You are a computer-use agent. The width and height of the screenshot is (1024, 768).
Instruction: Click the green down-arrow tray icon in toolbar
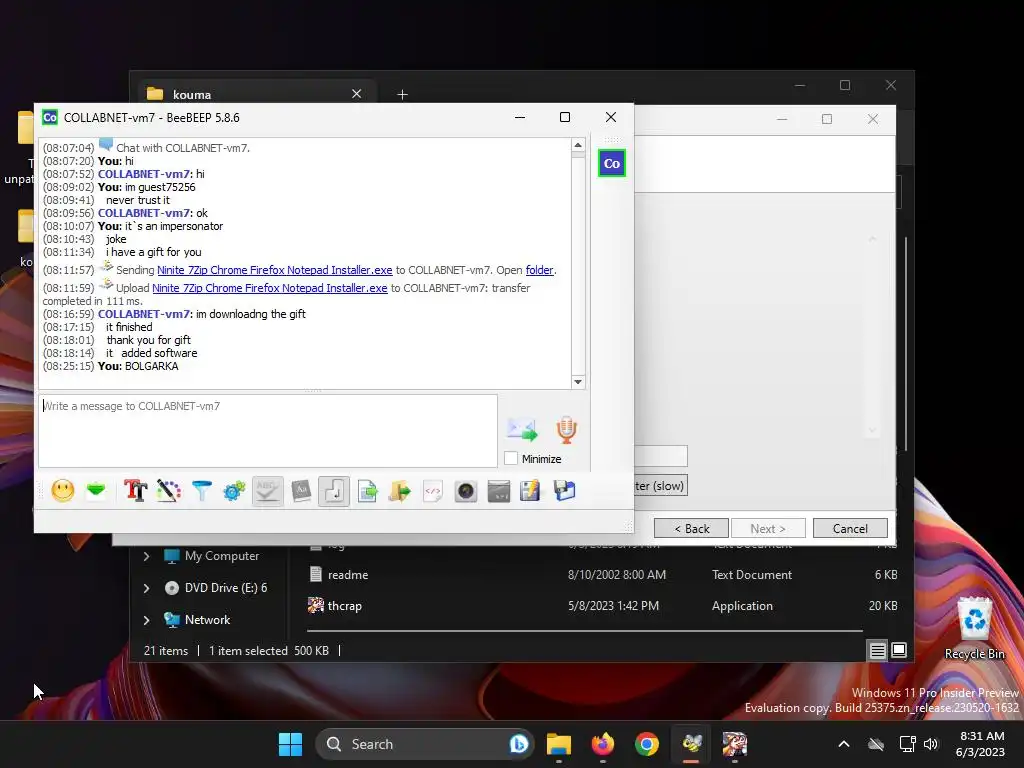(x=96, y=490)
